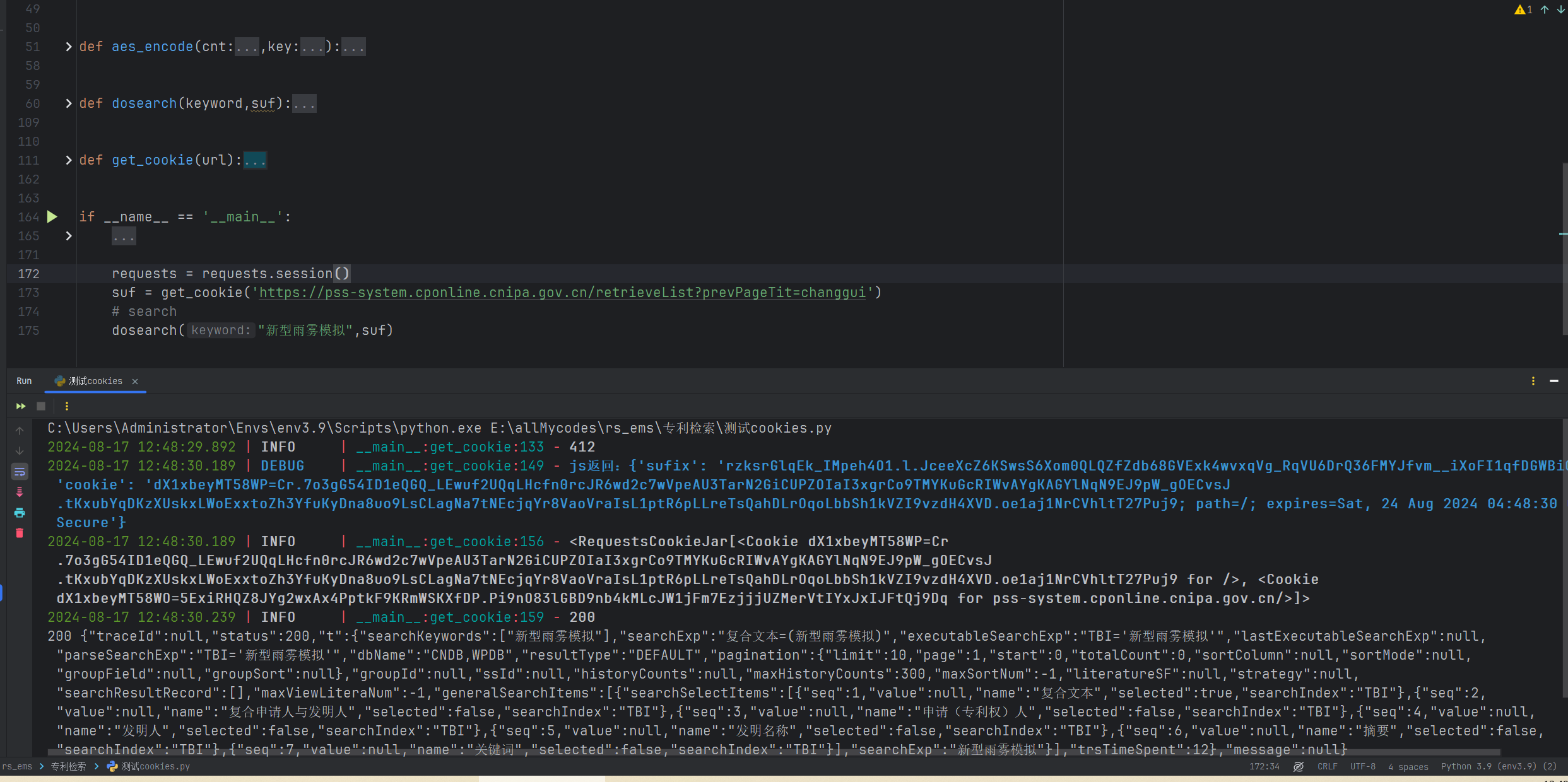Click the Python 3.9 interpreter selector

tap(1499, 766)
